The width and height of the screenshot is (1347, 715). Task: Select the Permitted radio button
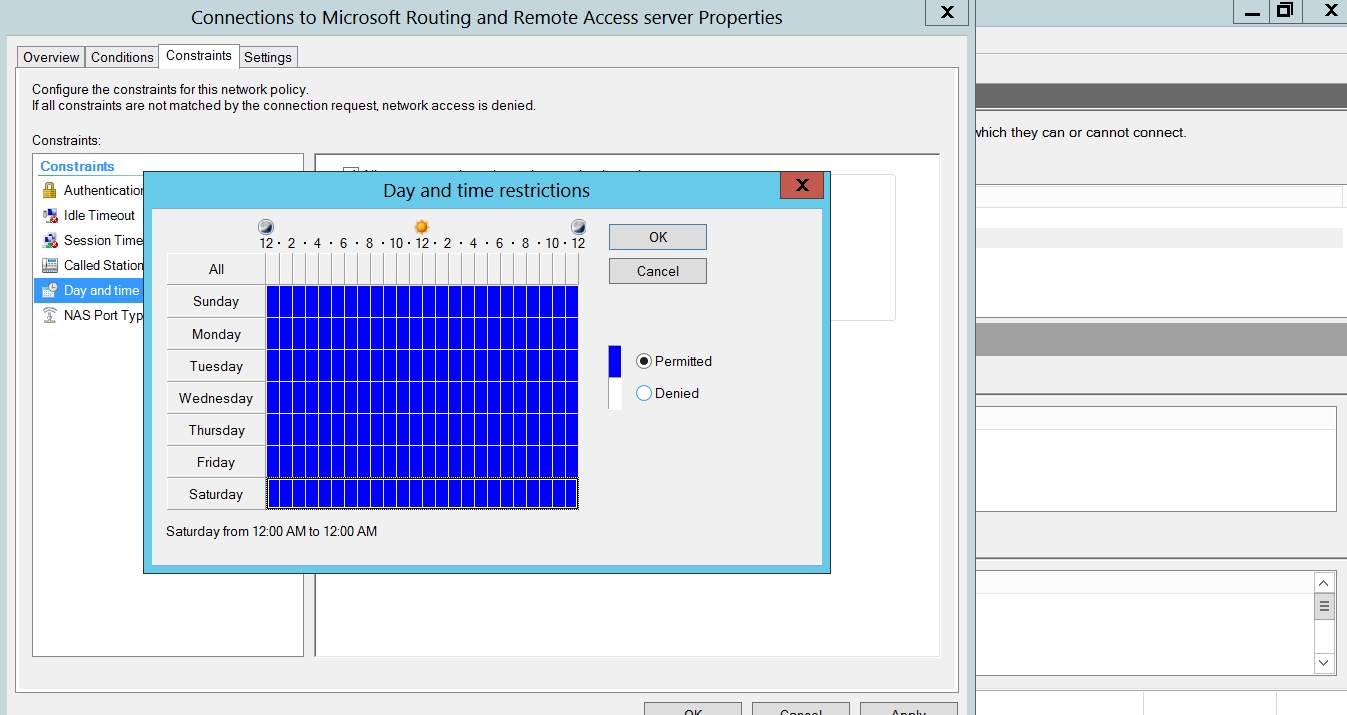click(644, 361)
